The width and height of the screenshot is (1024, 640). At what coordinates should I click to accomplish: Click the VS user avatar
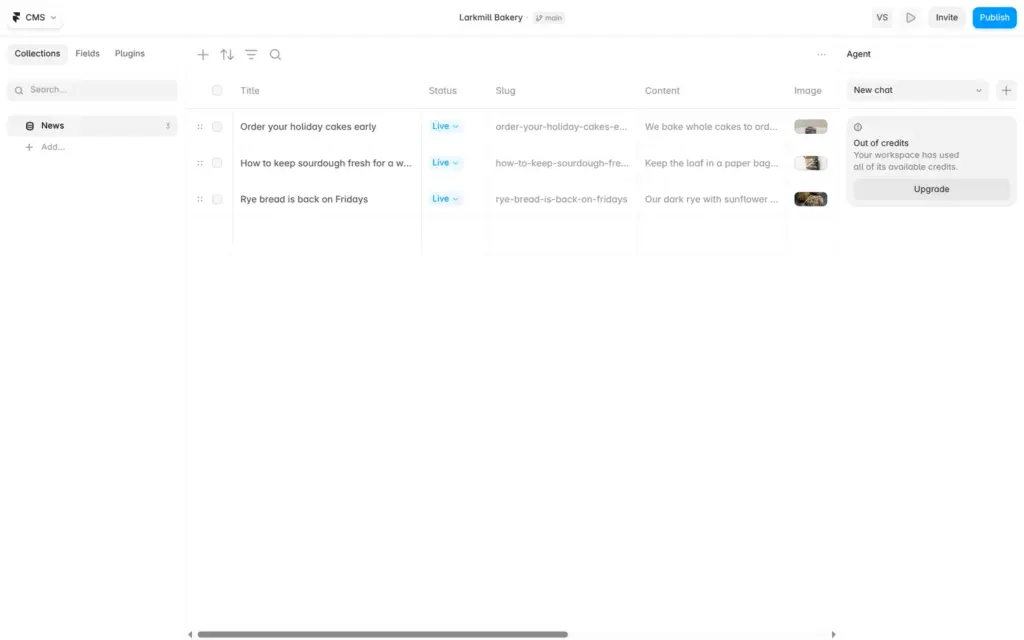[x=882, y=18]
